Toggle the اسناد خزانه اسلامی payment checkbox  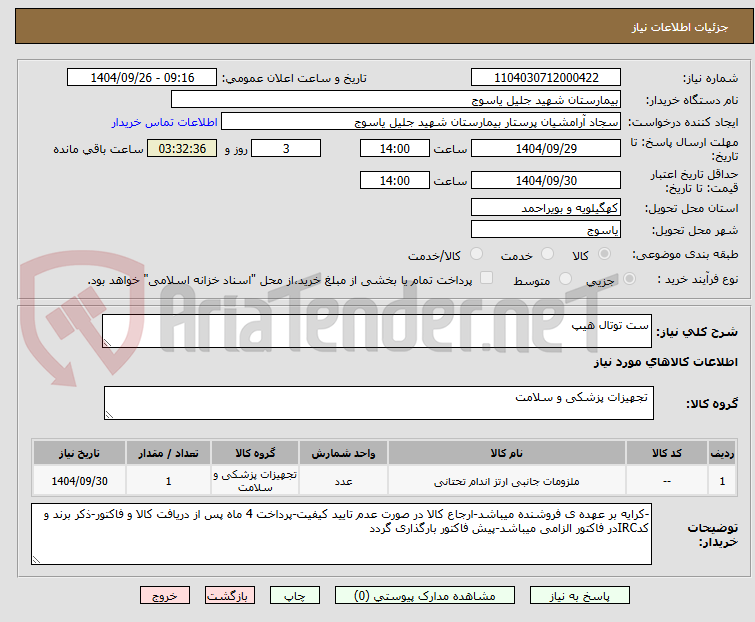pos(487,278)
